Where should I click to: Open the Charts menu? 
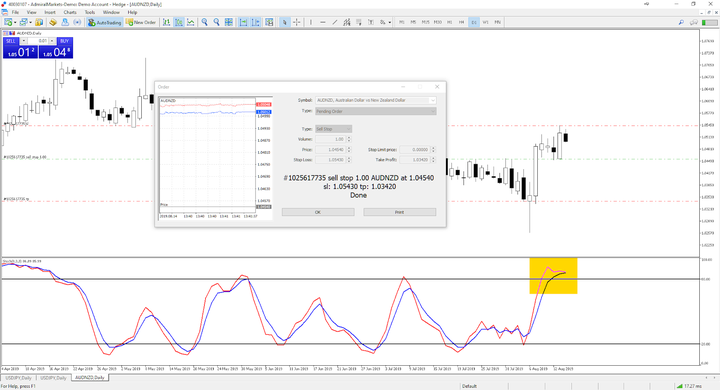coord(70,12)
